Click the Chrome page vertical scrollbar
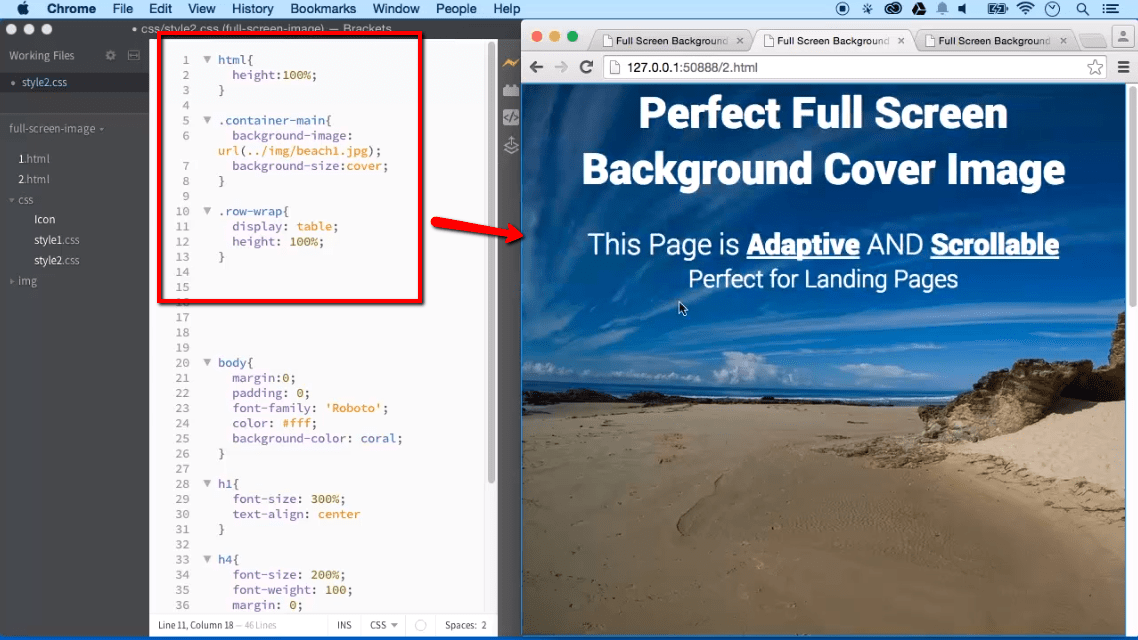This screenshot has height=640, width=1138. pyautogui.click(x=1131, y=196)
